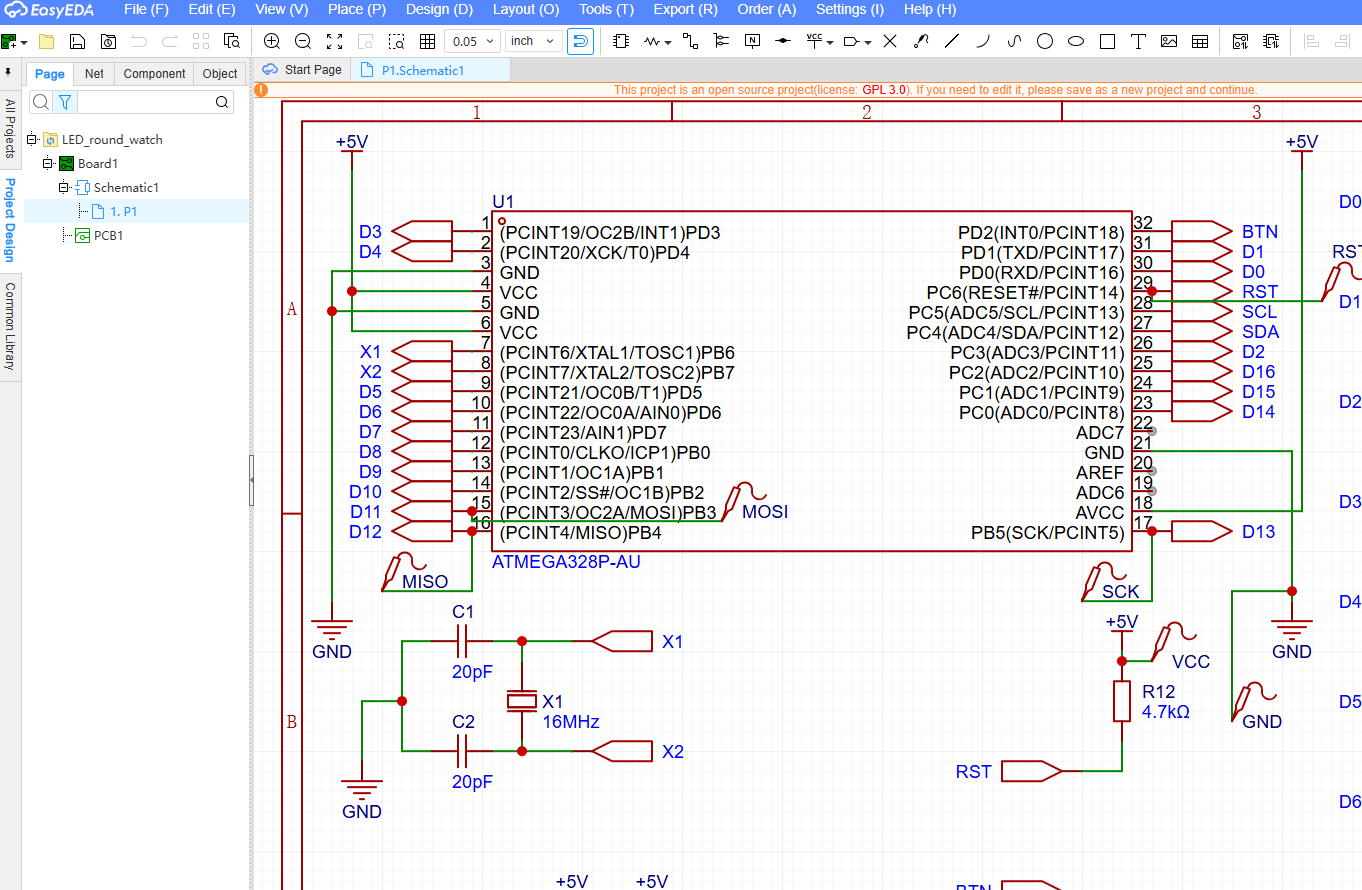Switch to the Net tab

coord(94,74)
